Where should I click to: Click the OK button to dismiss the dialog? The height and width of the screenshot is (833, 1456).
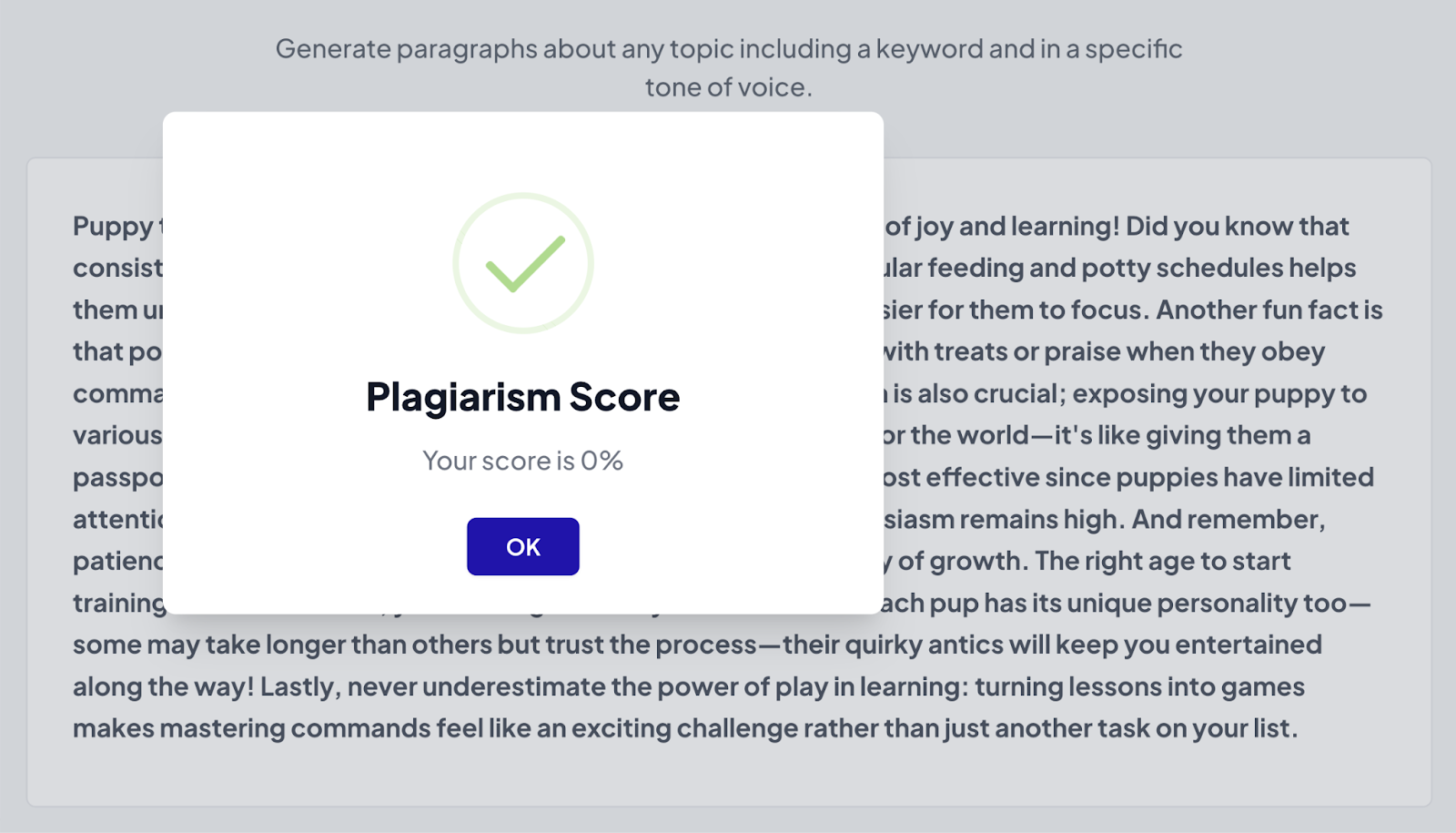pyautogui.click(x=522, y=545)
